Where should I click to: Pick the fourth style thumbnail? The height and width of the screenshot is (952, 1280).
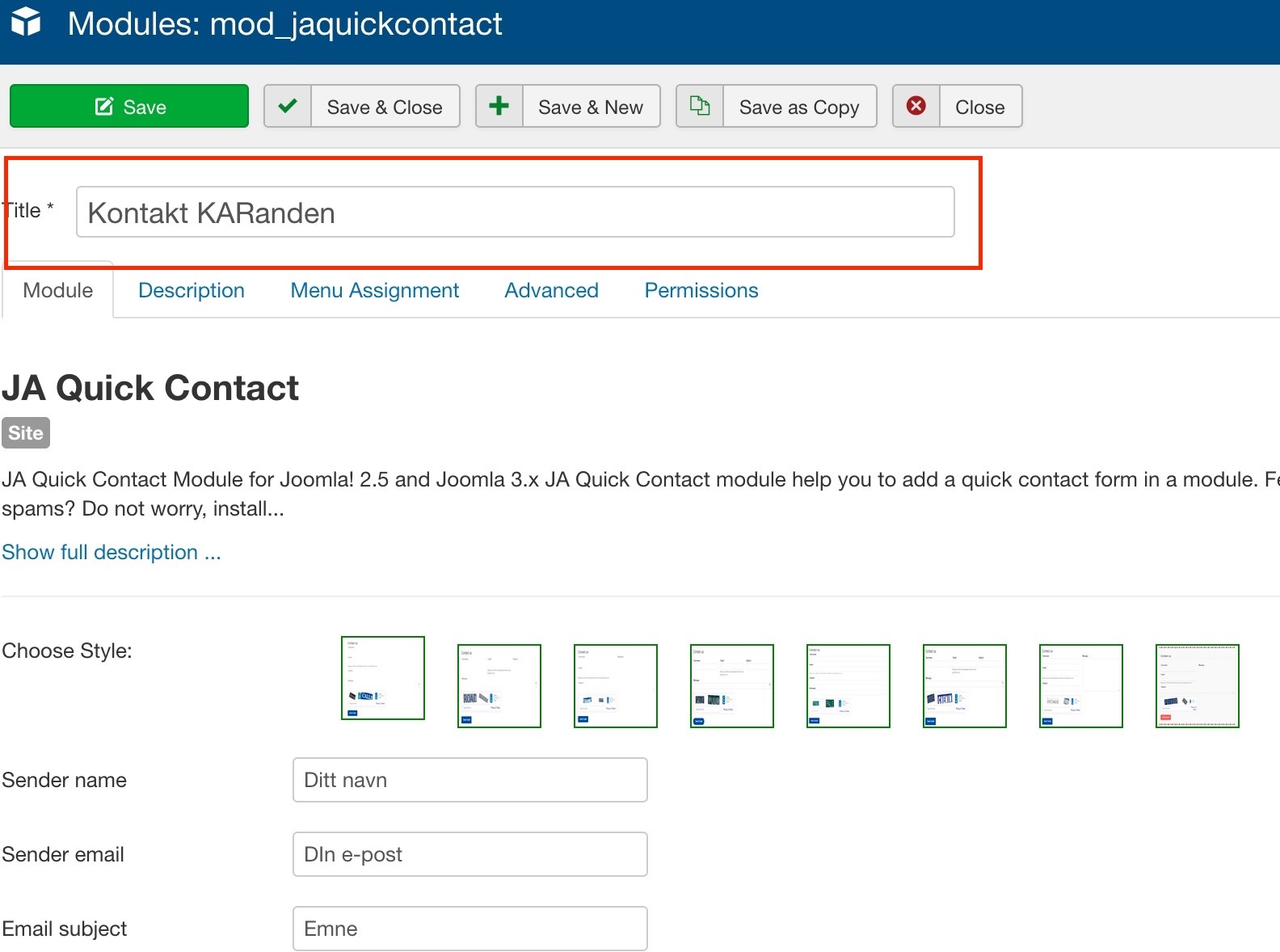[732, 686]
